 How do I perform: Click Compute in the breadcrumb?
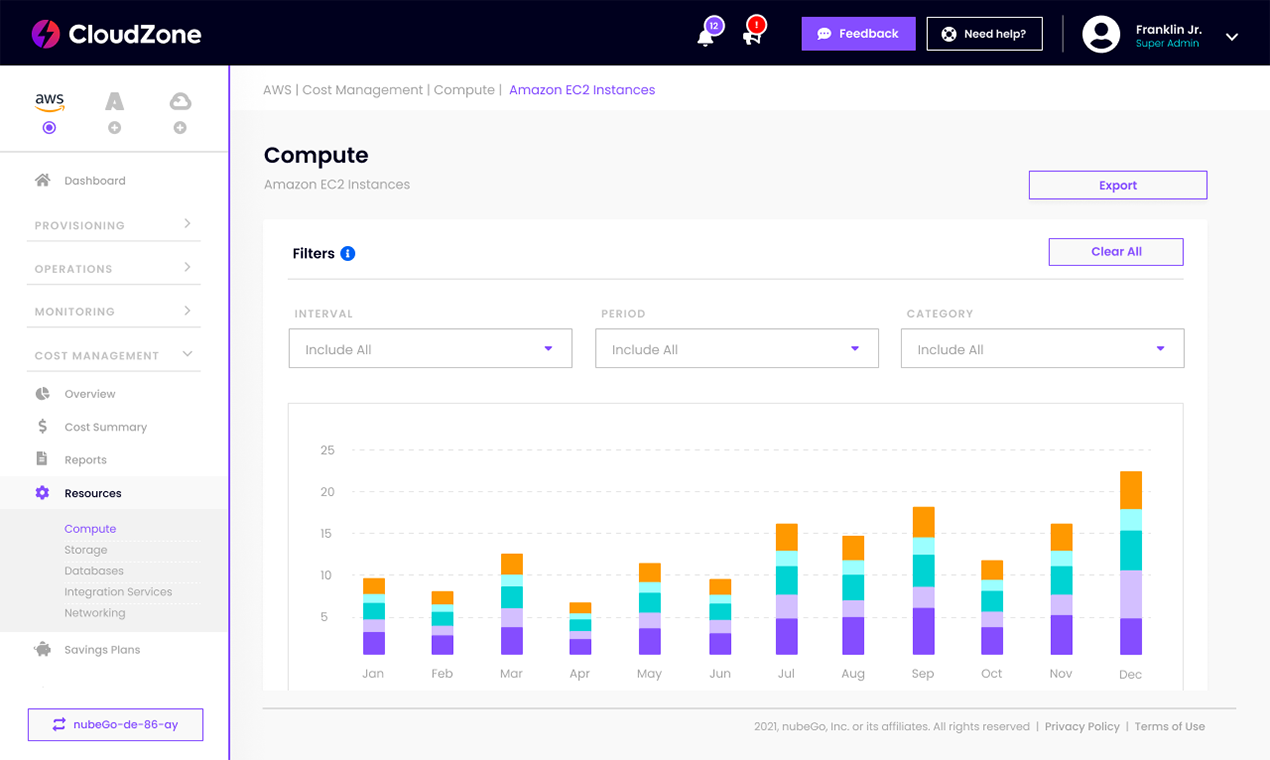[464, 90]
